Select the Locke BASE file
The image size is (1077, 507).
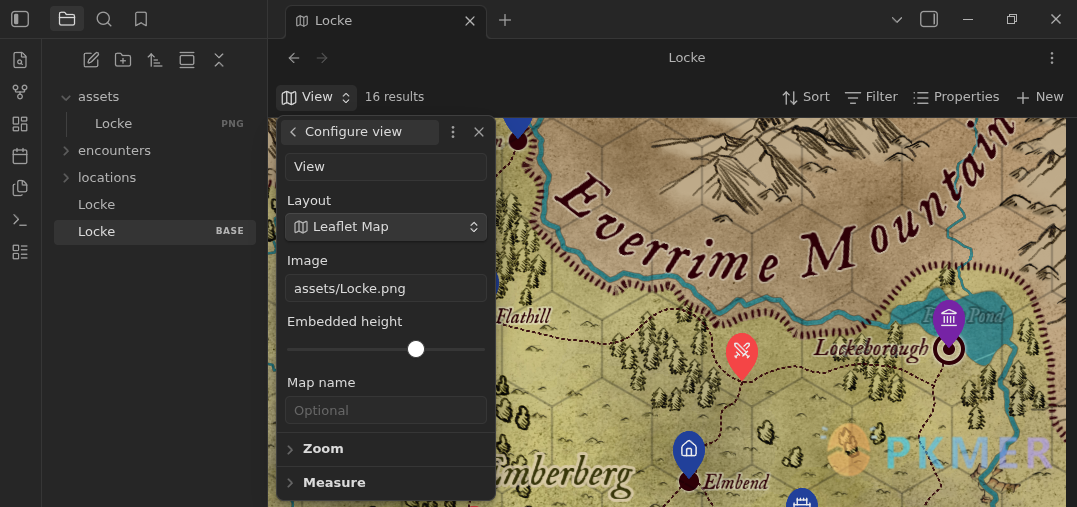coord(155,232)
